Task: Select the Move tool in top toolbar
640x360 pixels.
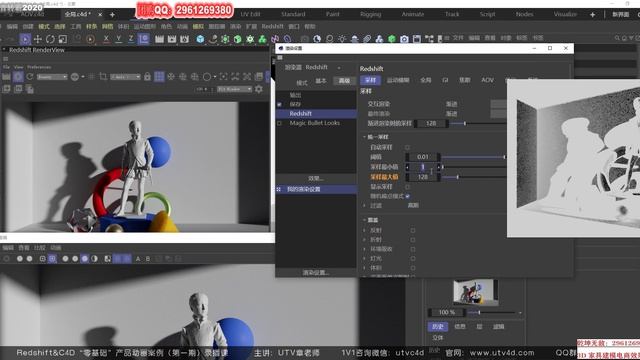Action: click(38, 39)
